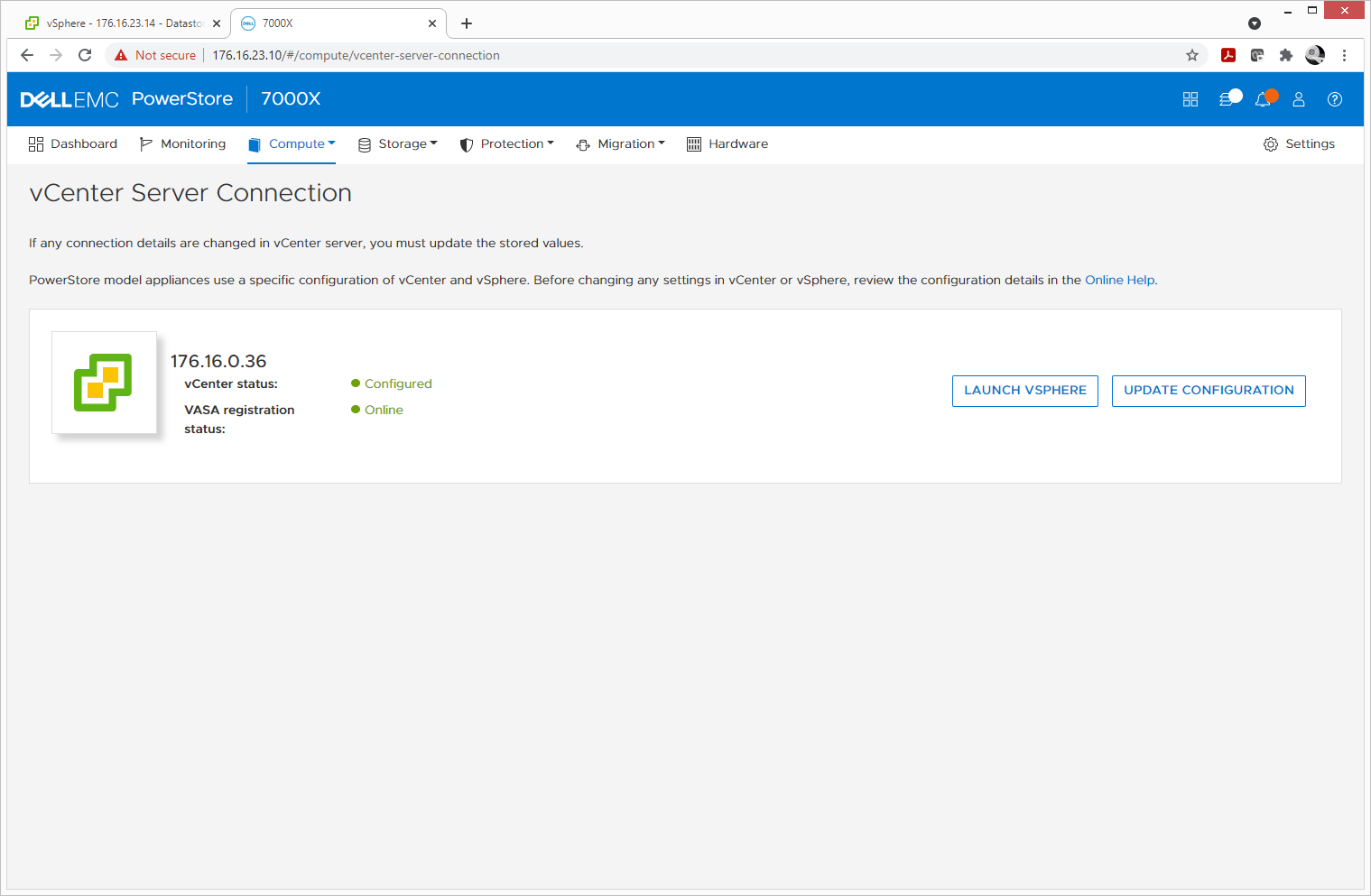This screenshot has width=1371, height=896.
Task: Open the alerts bell icon
Action: pos(1264,98)
